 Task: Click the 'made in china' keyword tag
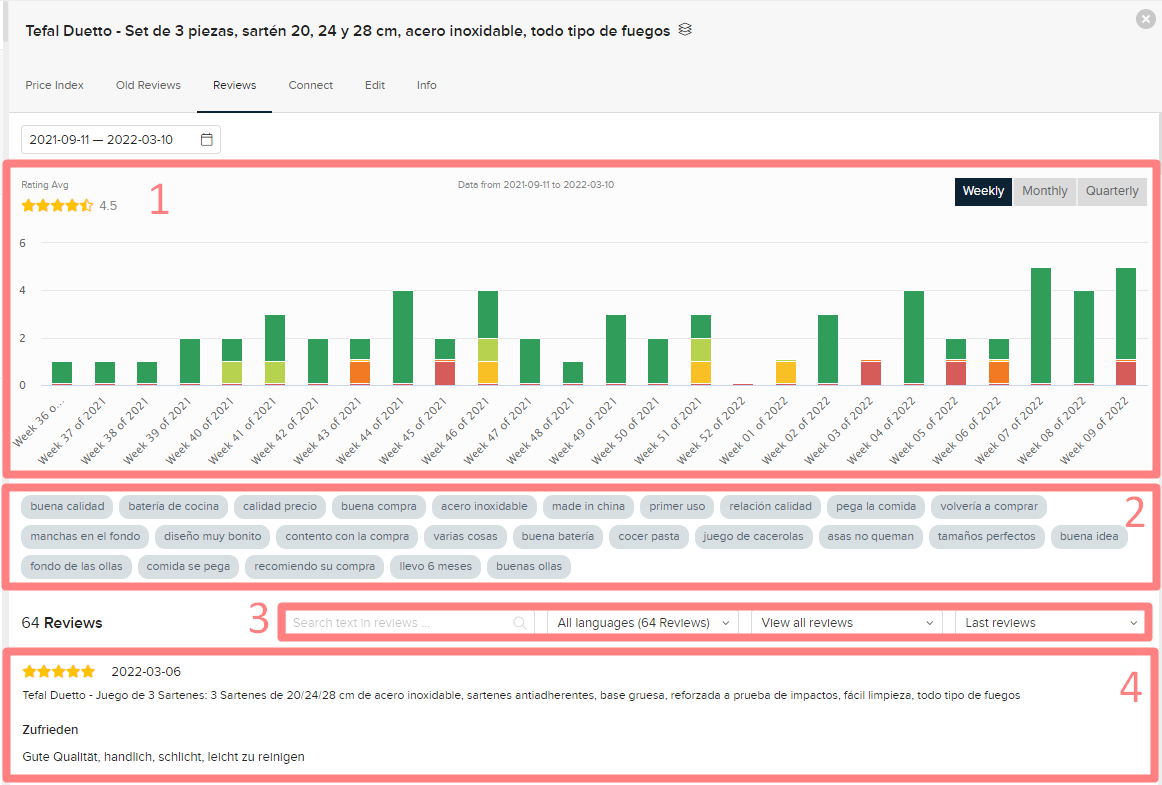[588, 507]
